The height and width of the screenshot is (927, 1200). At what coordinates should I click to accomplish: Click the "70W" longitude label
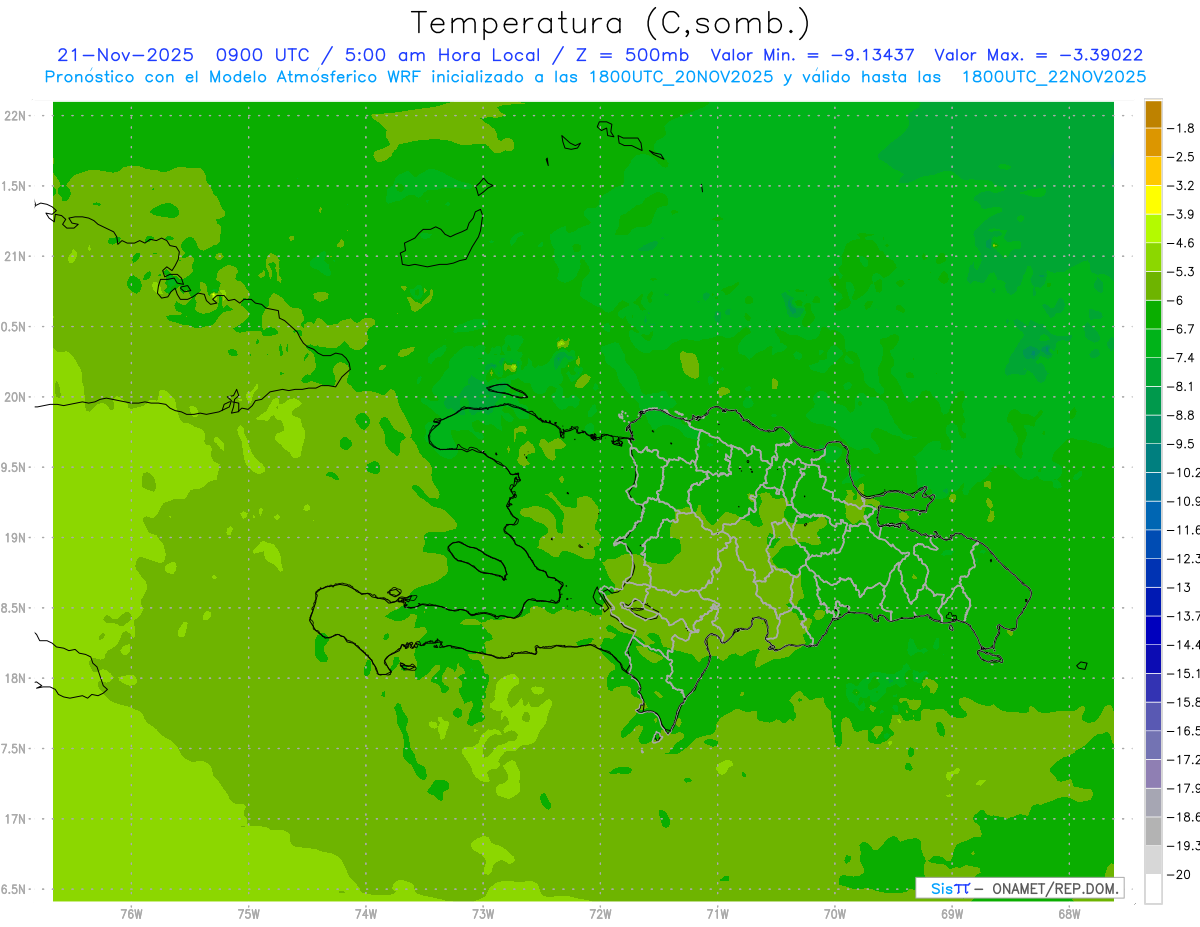click(x=835, y=914)
